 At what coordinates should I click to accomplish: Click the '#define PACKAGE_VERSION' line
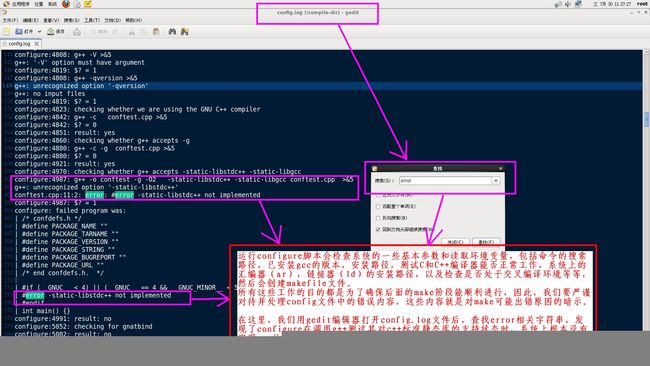[x=70, y=242]
